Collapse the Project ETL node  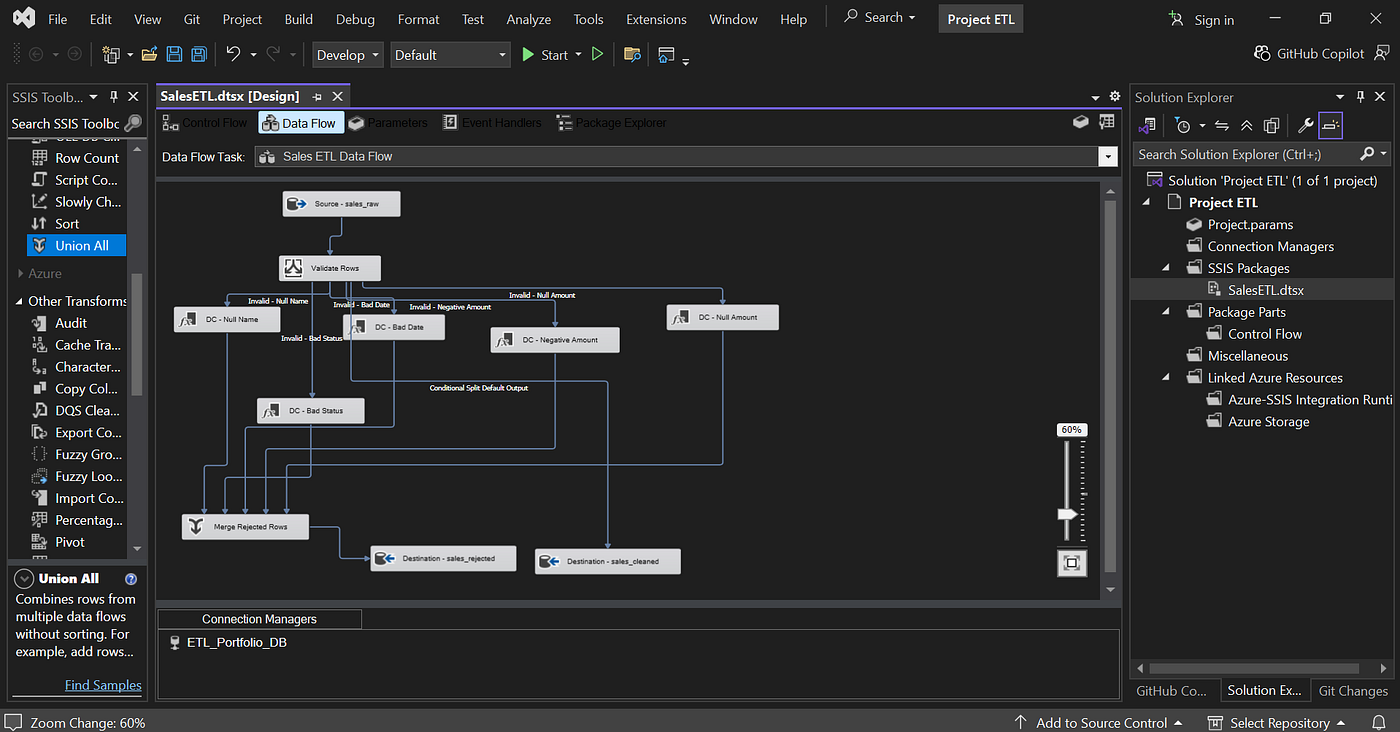pos(1147,202)
